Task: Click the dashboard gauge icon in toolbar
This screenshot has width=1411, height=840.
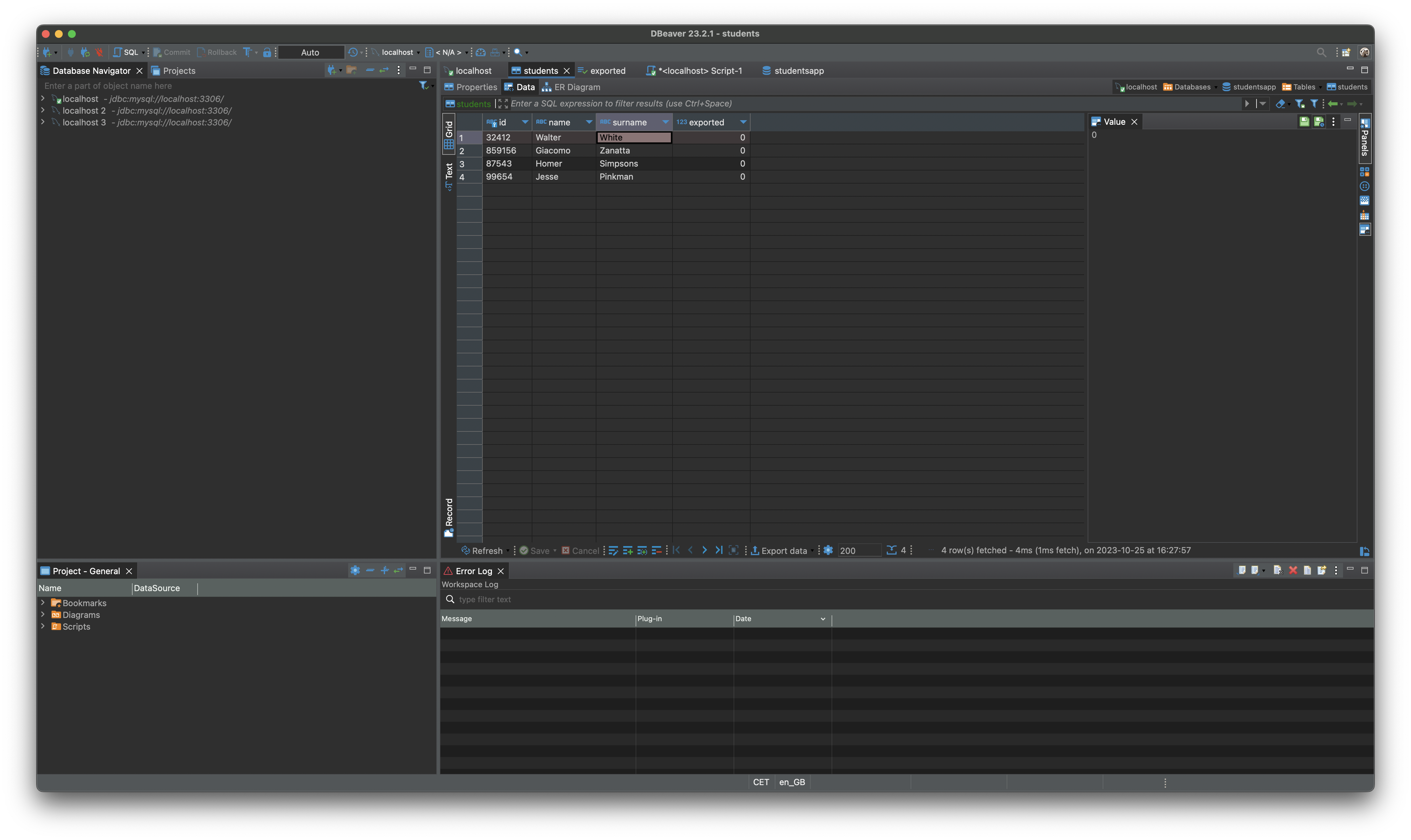Action: 480,52
